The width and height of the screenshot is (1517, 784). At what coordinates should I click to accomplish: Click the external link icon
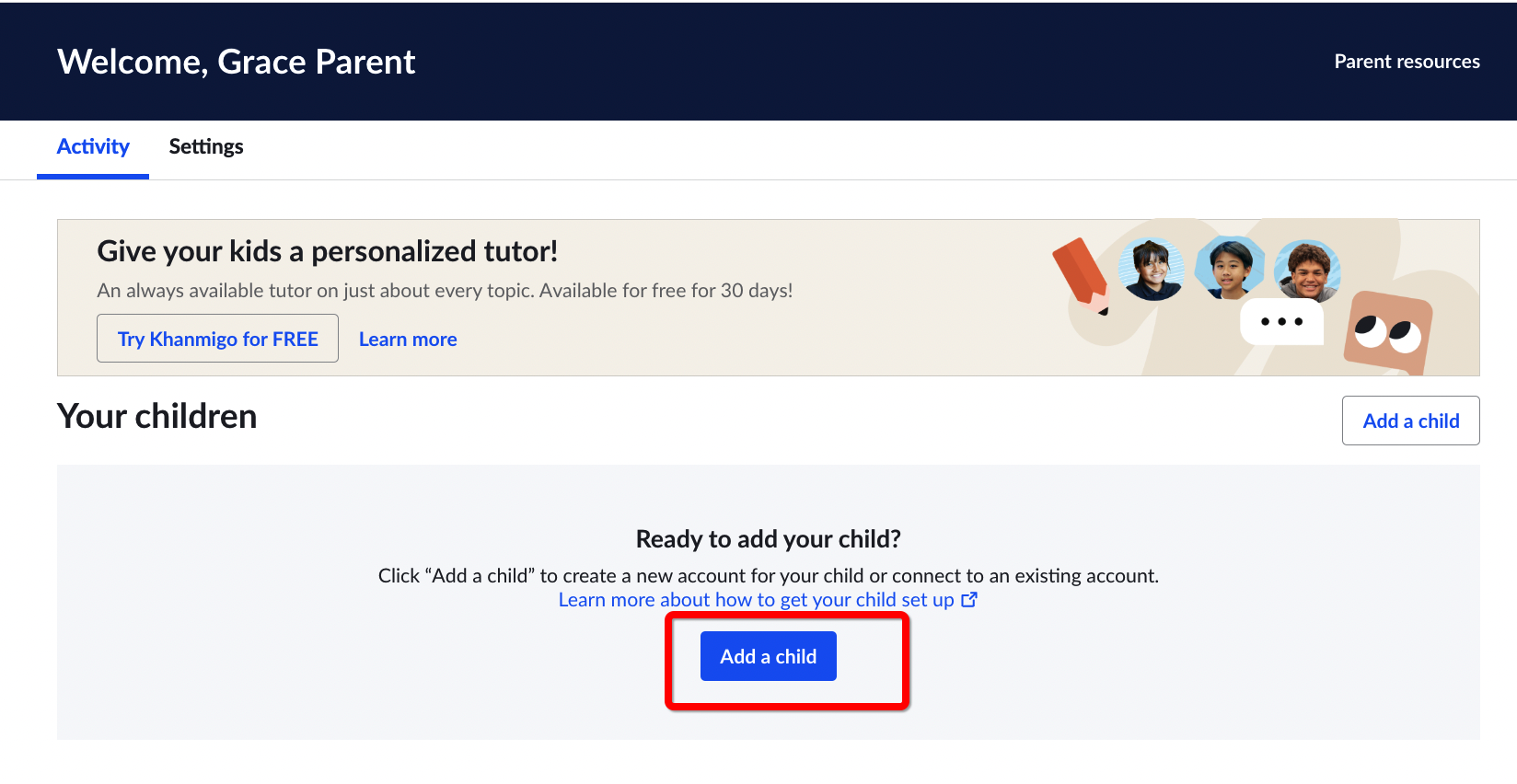(969, 600)
